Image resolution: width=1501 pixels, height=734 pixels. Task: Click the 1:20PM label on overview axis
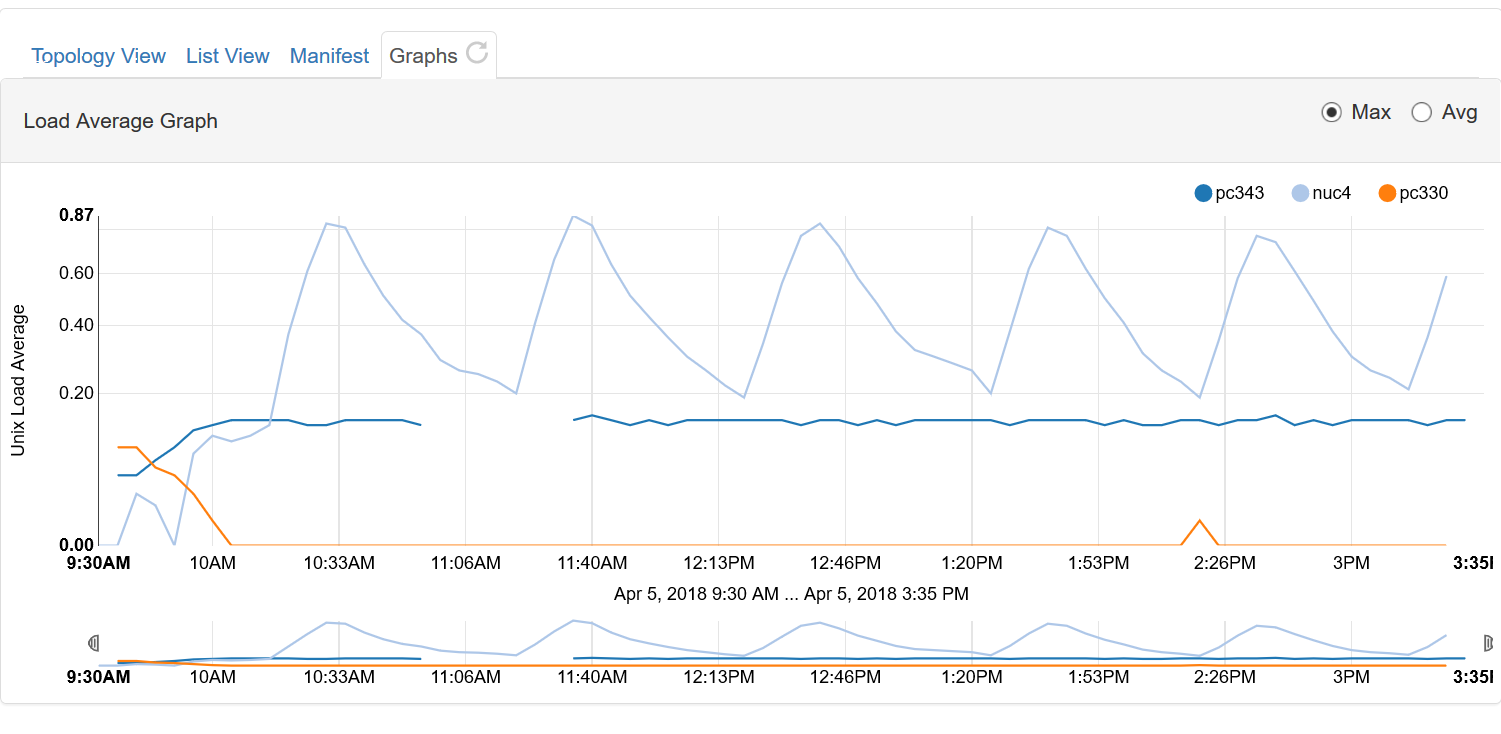pos(971,677)
